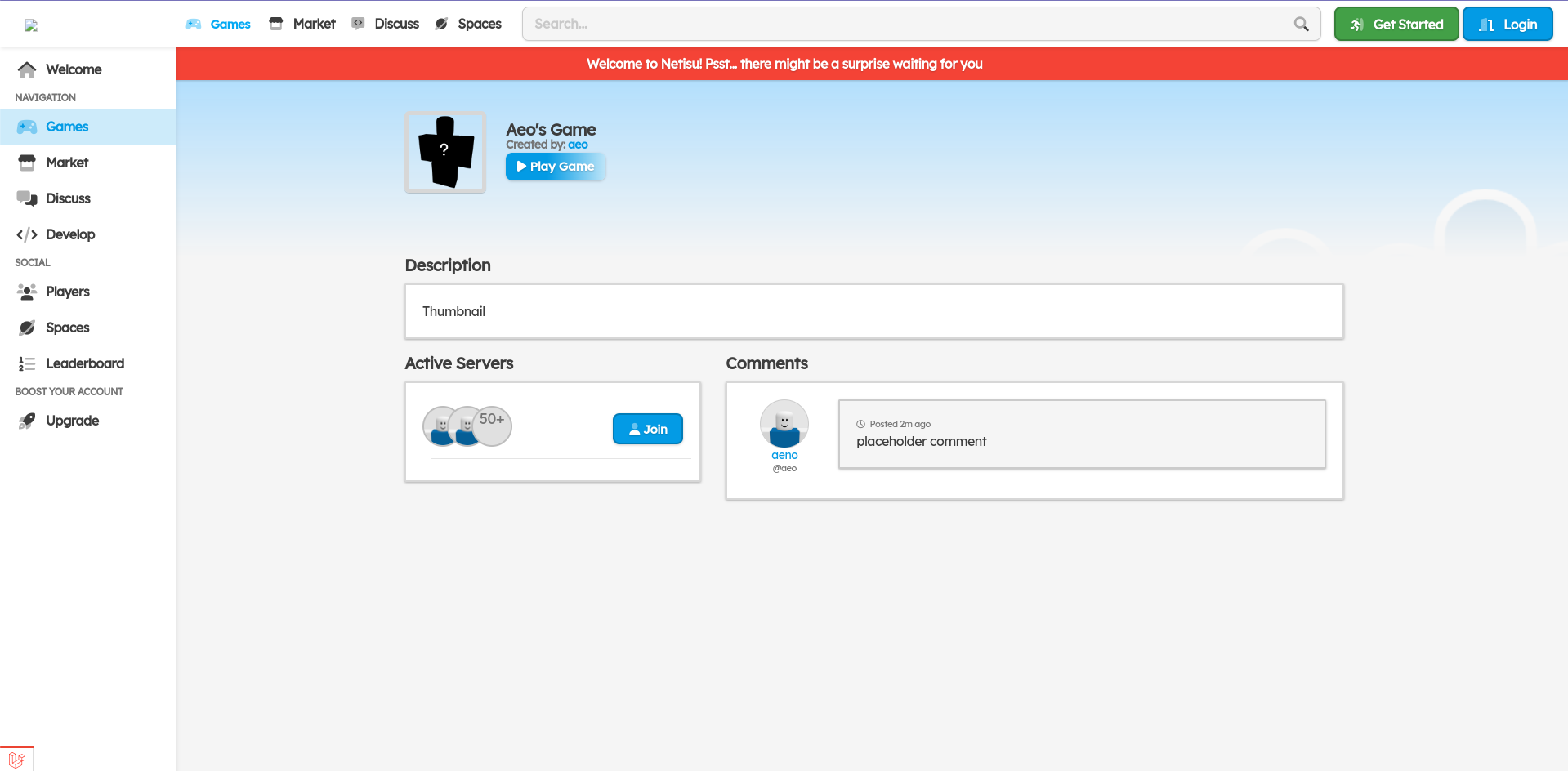Click the Develop code brackets icon
The image size is (1568, 771).
tap(27, 235)
